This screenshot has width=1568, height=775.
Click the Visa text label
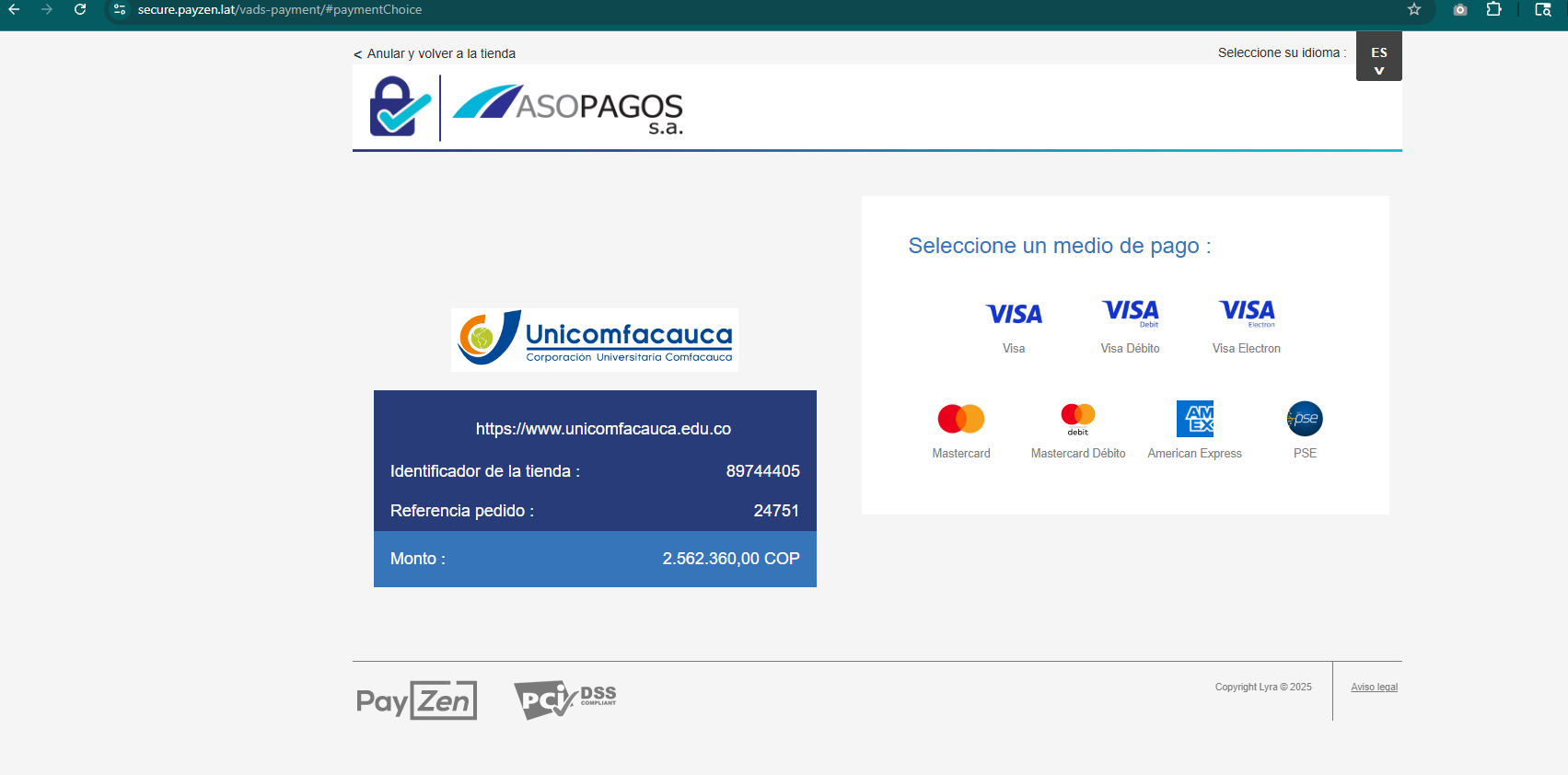tap(1014, 348)
